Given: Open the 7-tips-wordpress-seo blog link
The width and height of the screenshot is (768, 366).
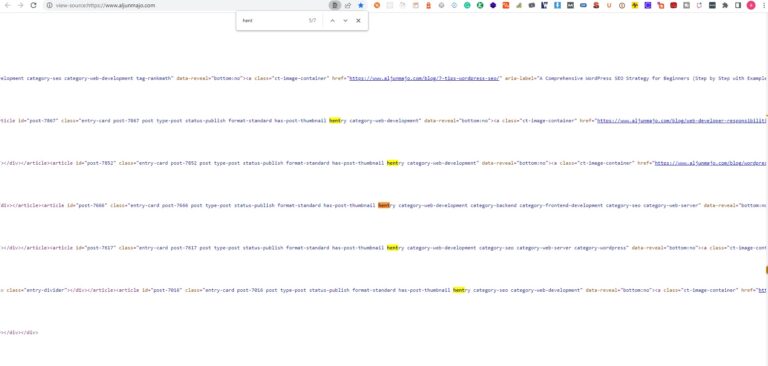Looking at the screenshot, I should [425, 78].
